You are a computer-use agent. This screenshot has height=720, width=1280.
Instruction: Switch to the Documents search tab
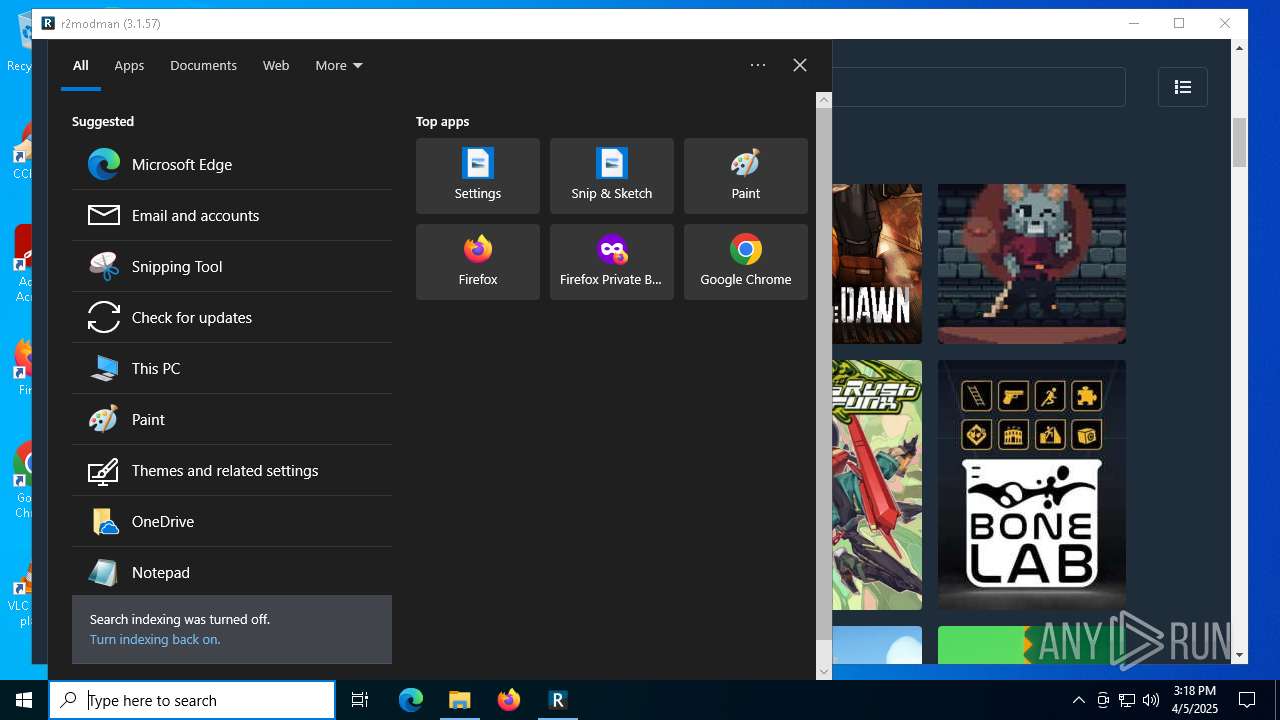[x=203, y=65]
